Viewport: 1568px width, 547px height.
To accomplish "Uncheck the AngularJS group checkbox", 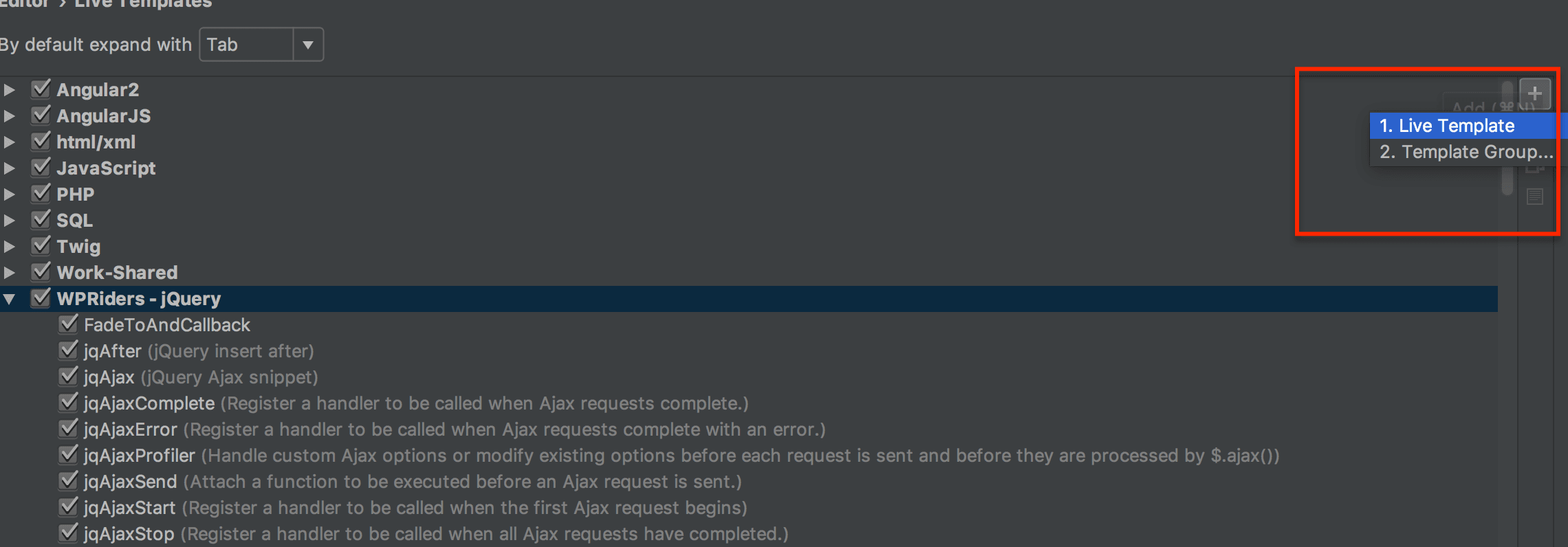I will [x=41, y=115].
